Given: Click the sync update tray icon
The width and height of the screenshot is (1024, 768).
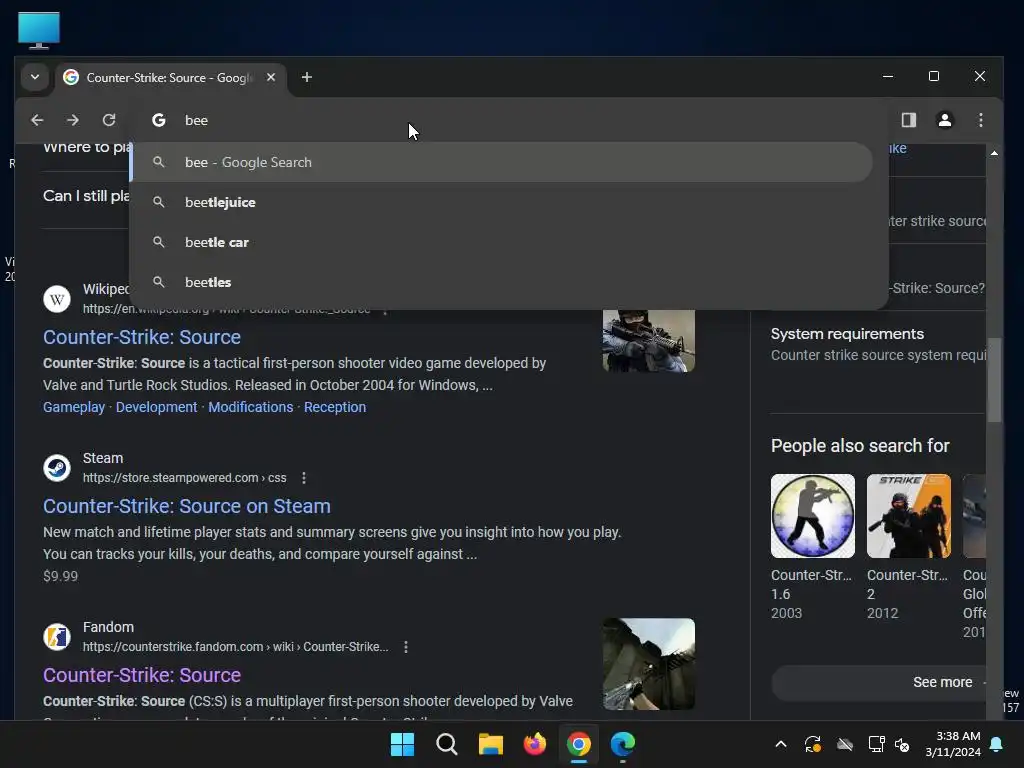Looking at the screenshot, I should pyautogui.click(x=812, y=744).
